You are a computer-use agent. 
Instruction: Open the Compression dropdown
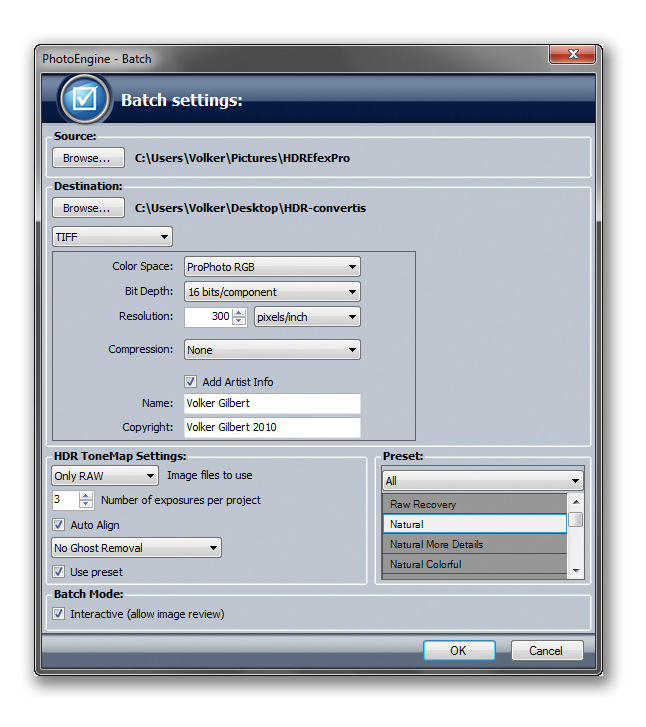point(272,350)
